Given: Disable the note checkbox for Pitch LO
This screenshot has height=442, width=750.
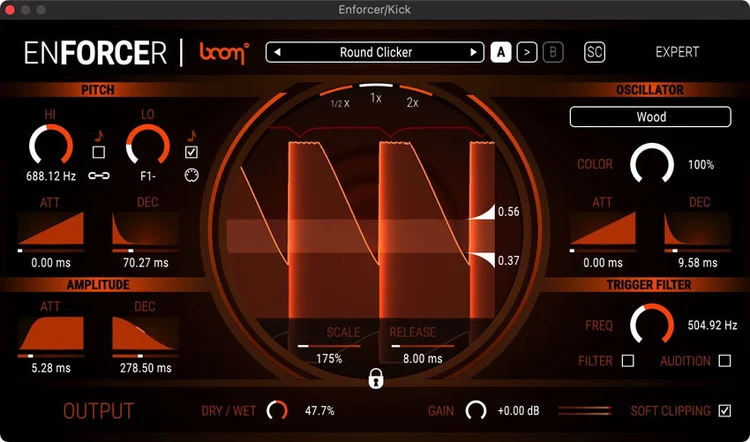Looking at the screenshot, I should click(x=191, y=152).
